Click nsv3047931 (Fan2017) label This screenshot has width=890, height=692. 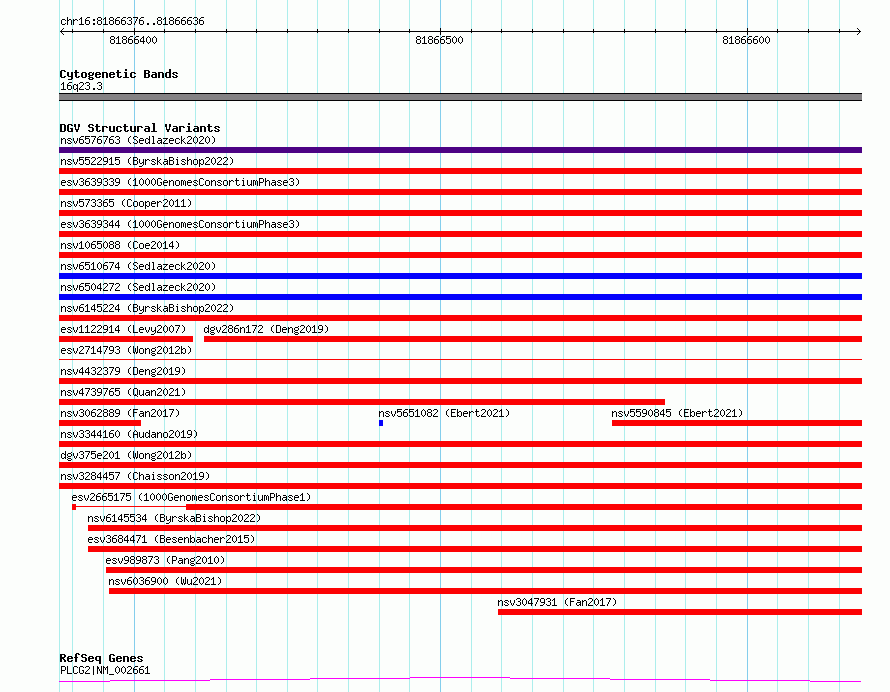tap(557, 602)
